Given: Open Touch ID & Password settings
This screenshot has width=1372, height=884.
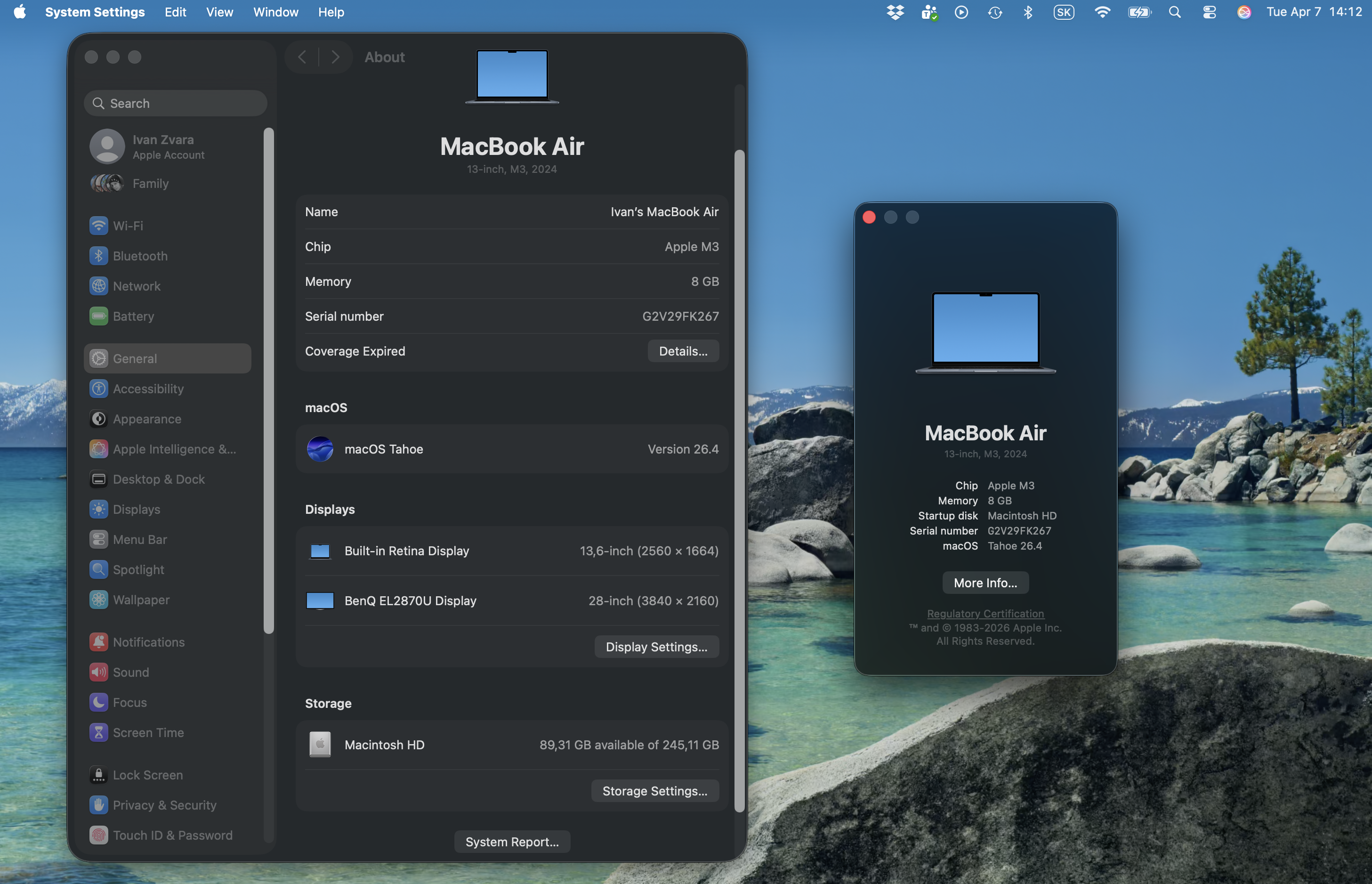Looking at the screenshot, I should tap(172, 835).
